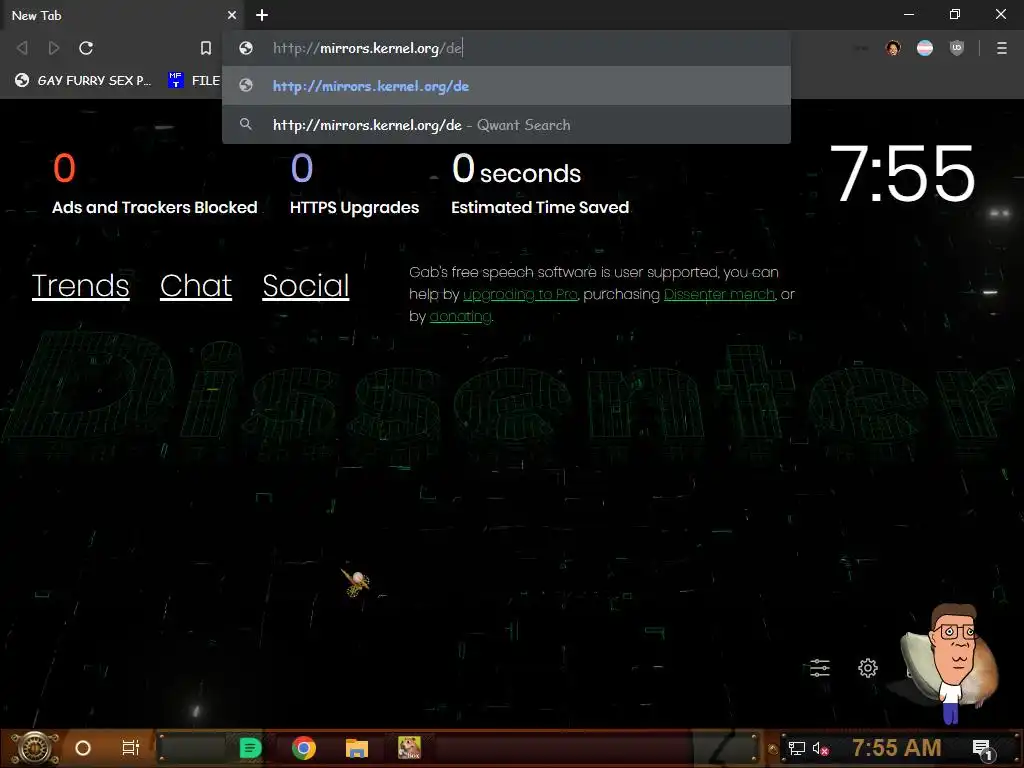The width and height of the screenshot is (1024, 768).
Task: Open File Explorer from the taskbar
Action: tap(357, 748)
